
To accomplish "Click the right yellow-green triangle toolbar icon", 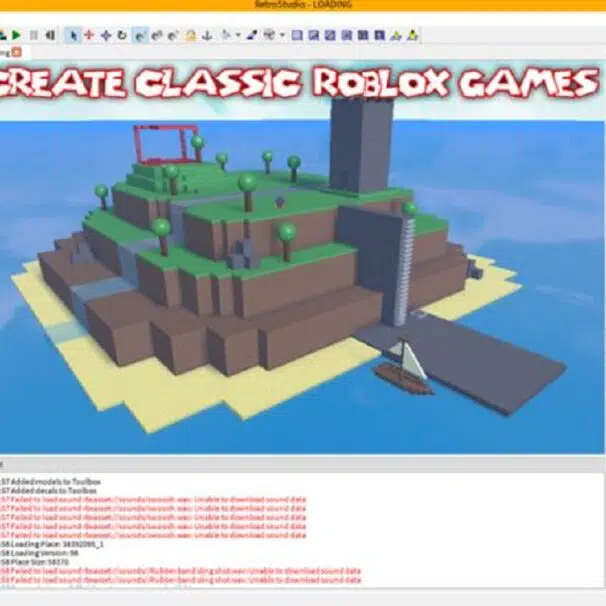I will pyautogui.click(x=413, y=35).
